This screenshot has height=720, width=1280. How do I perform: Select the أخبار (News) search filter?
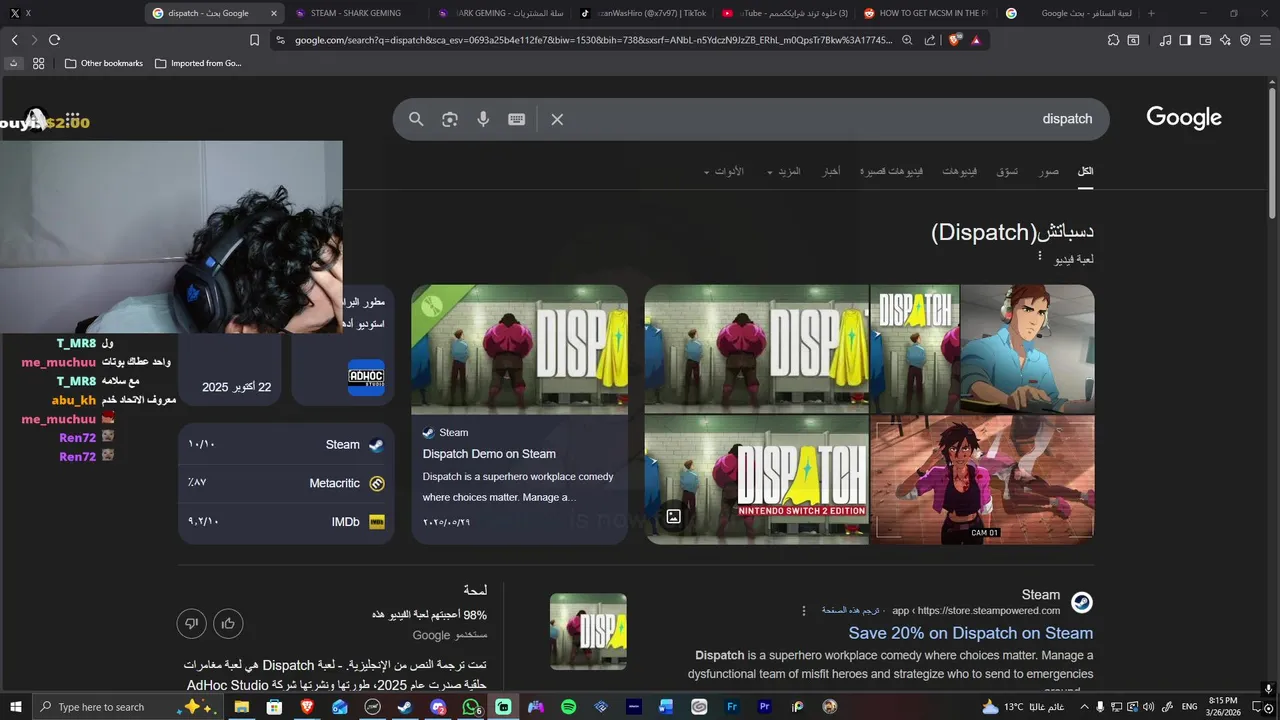pyautogui.click(x=831, y=172)
